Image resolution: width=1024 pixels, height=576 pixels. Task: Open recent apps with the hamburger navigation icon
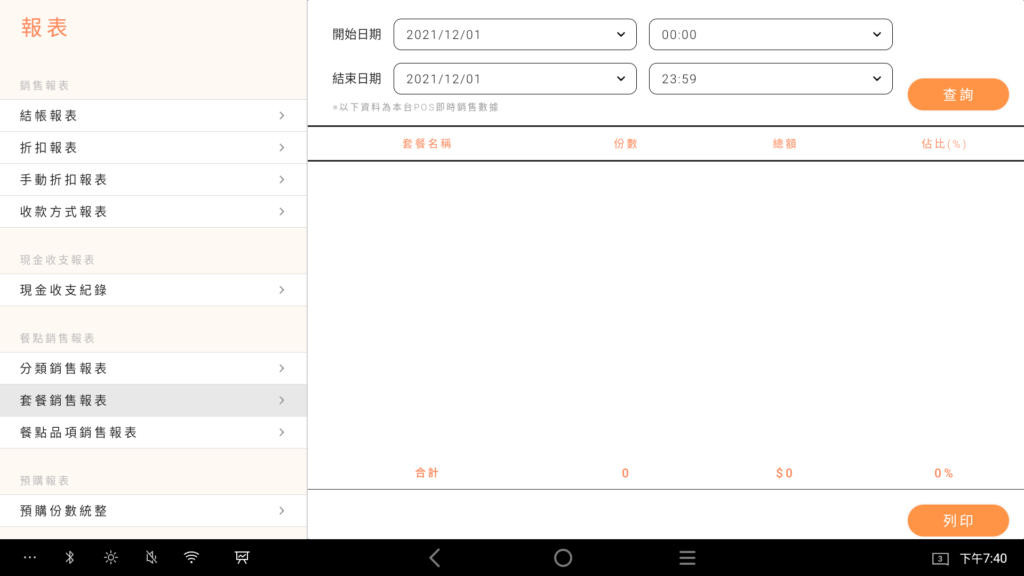[x=687, y=558]
